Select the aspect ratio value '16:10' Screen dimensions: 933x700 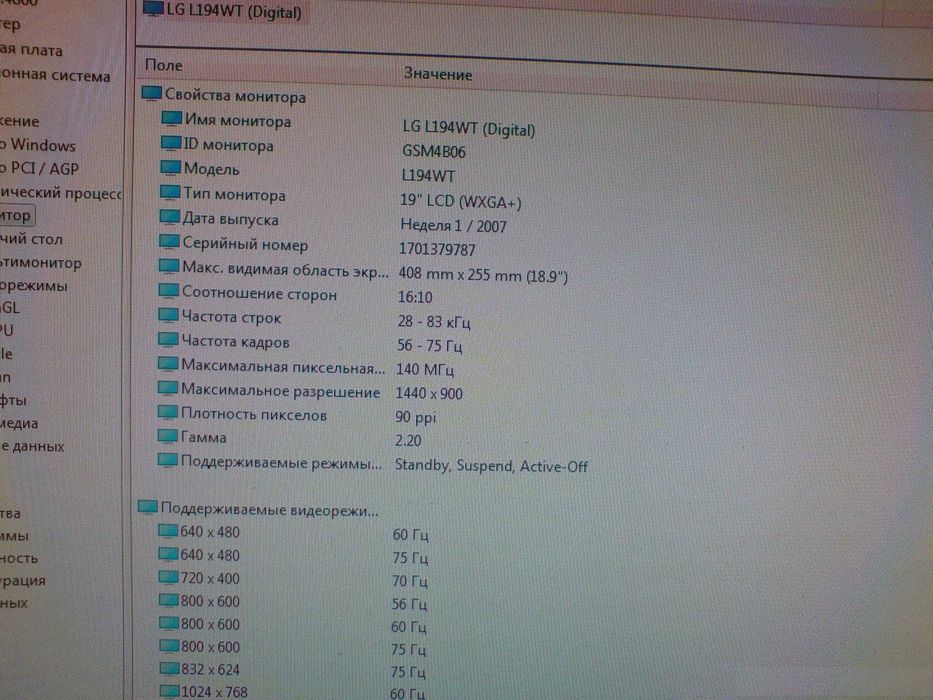[415, 296]
